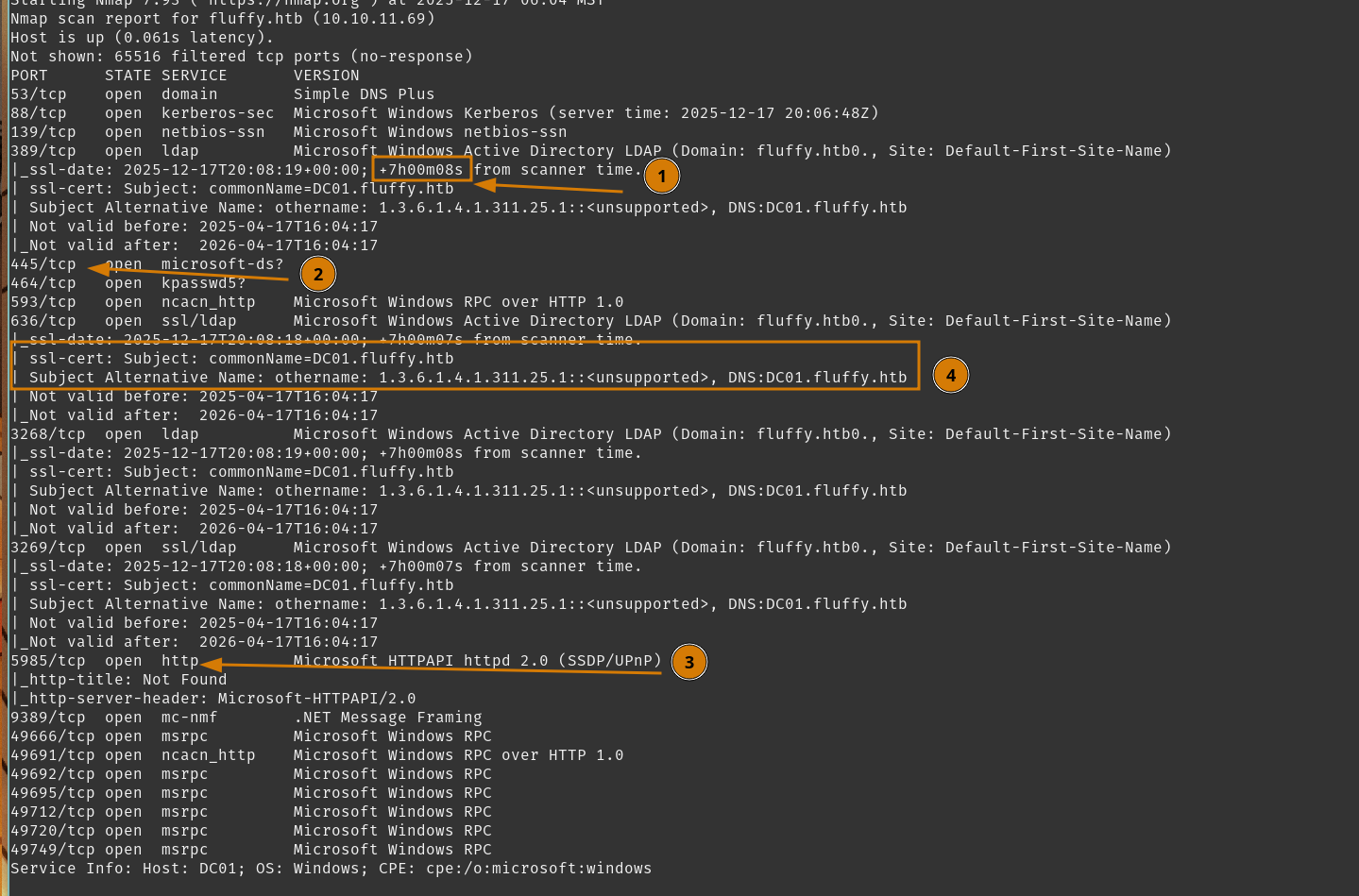Click the orange annotation badge numbered 1

pos(662,176)
